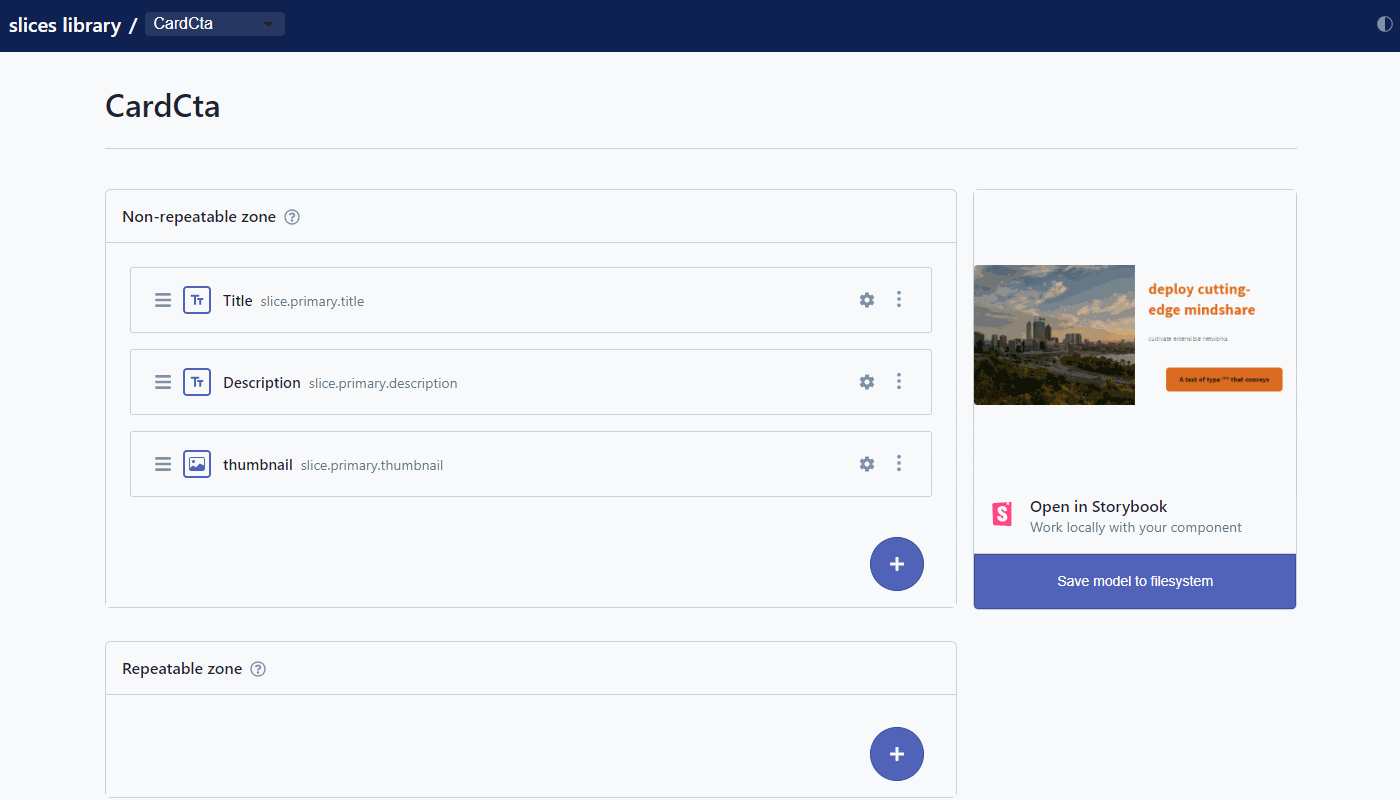Image resolution: width=1400 pixels, height=800 pixels.
Task: Go to slices library breadcrumb
Action: pyautogui.click(x=65, y=25)
